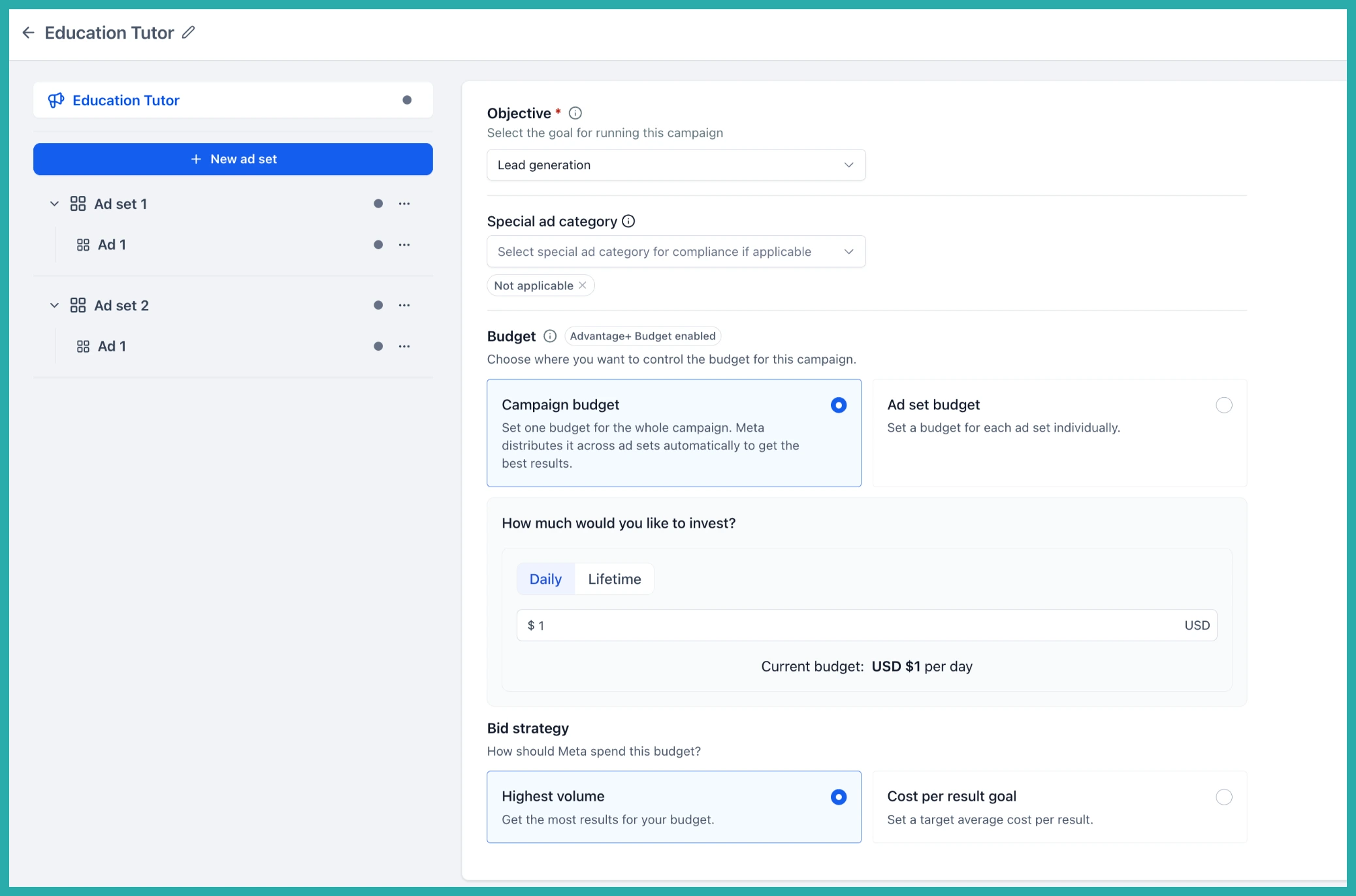Collapse the Ad set 1 tree chevron
The width and height of the screenshot is (1356, 896).
pos(54,204)
